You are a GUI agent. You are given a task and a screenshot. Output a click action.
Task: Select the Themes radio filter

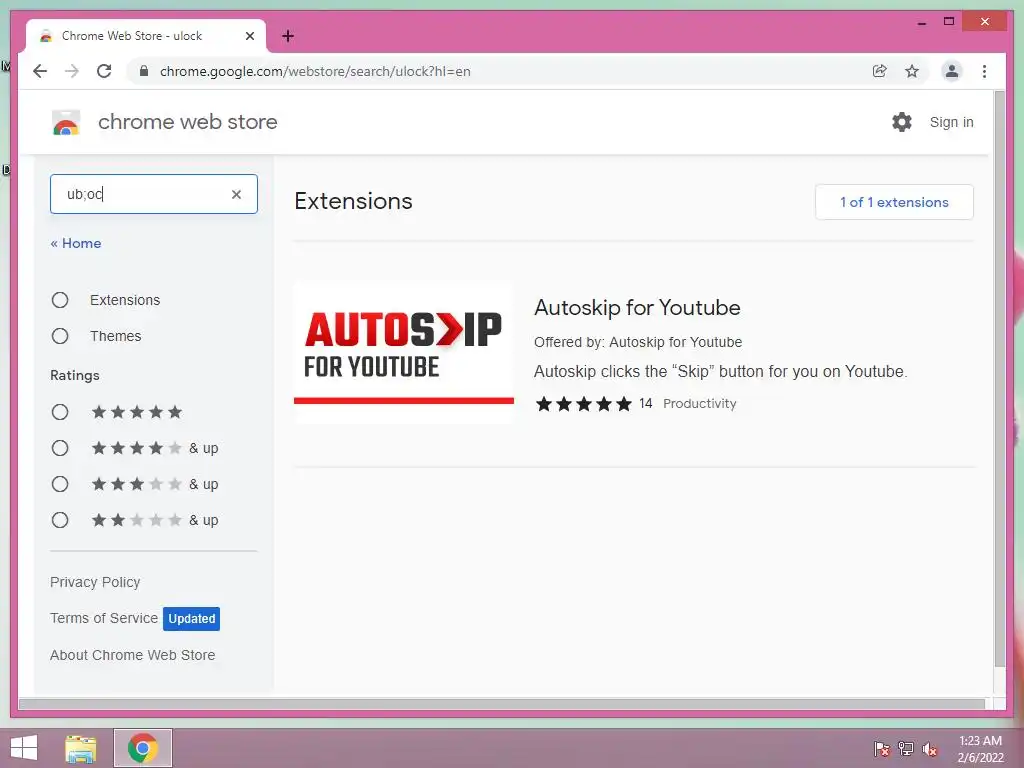pyautogui.click(x=60, y=336)
